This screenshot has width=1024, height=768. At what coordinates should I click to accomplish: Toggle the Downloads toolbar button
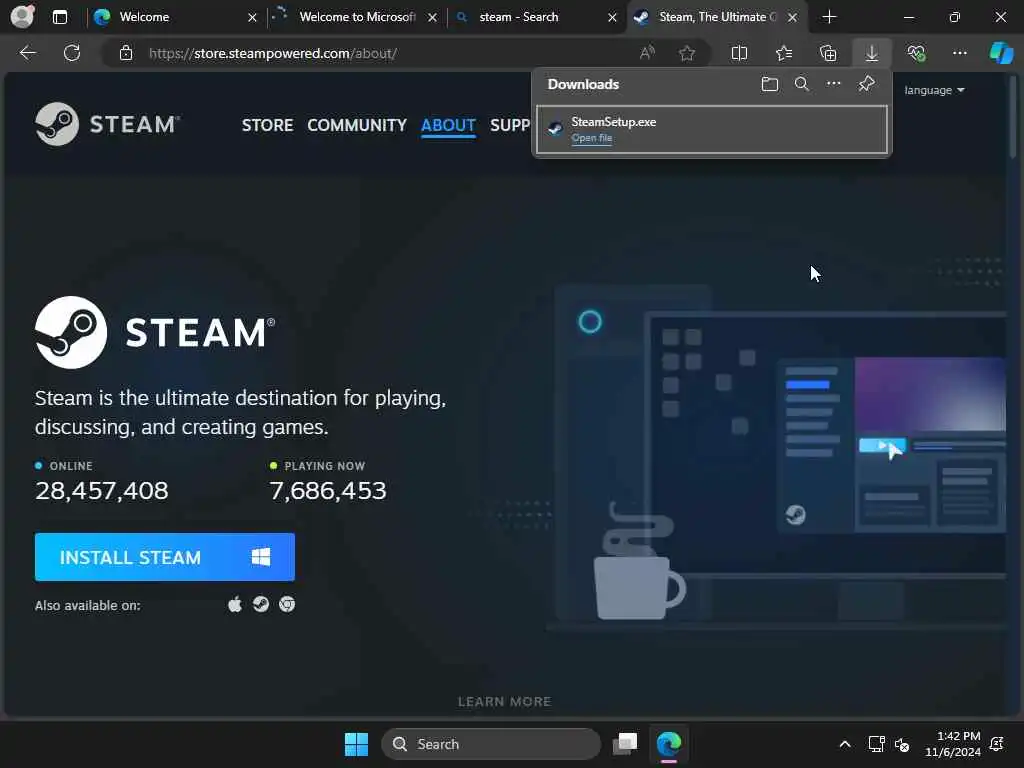(x=872, y=53)
